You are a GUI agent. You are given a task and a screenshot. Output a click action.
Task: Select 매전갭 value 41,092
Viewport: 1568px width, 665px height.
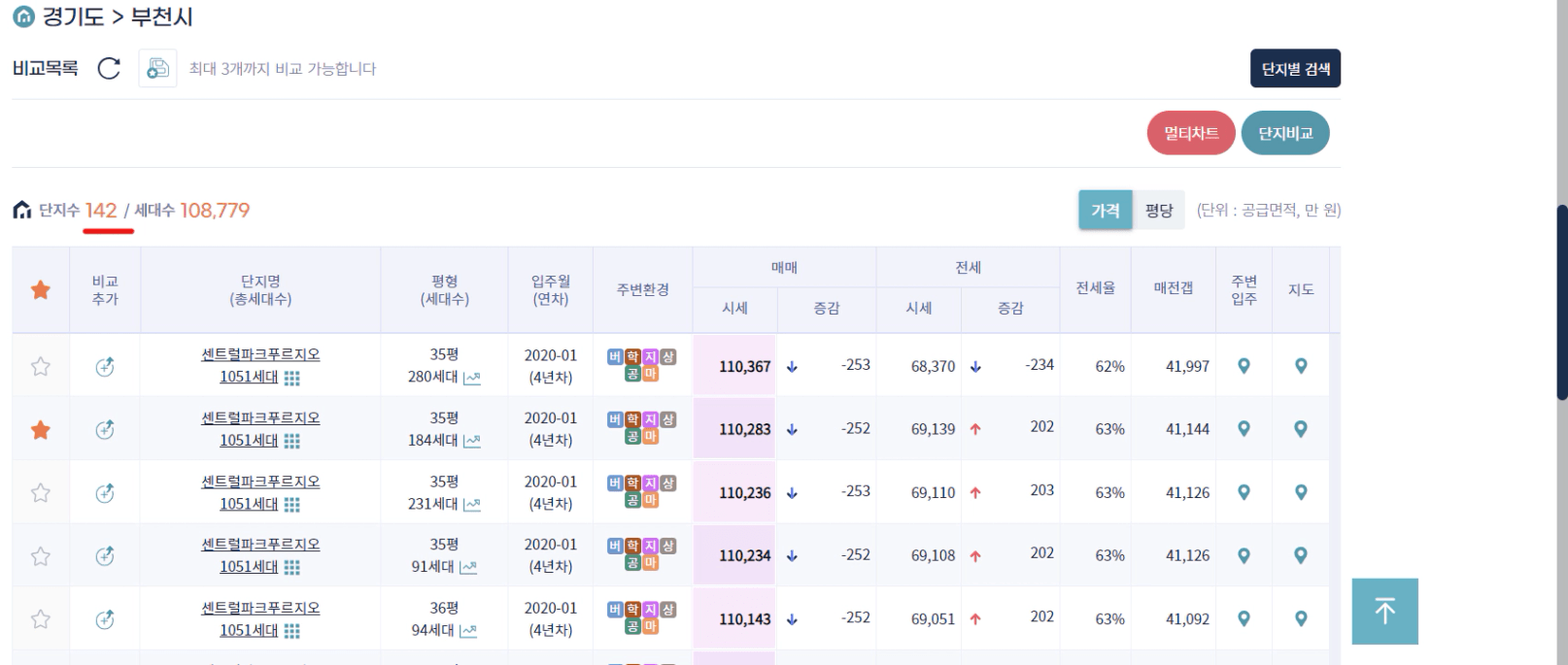coord(1187,618)
